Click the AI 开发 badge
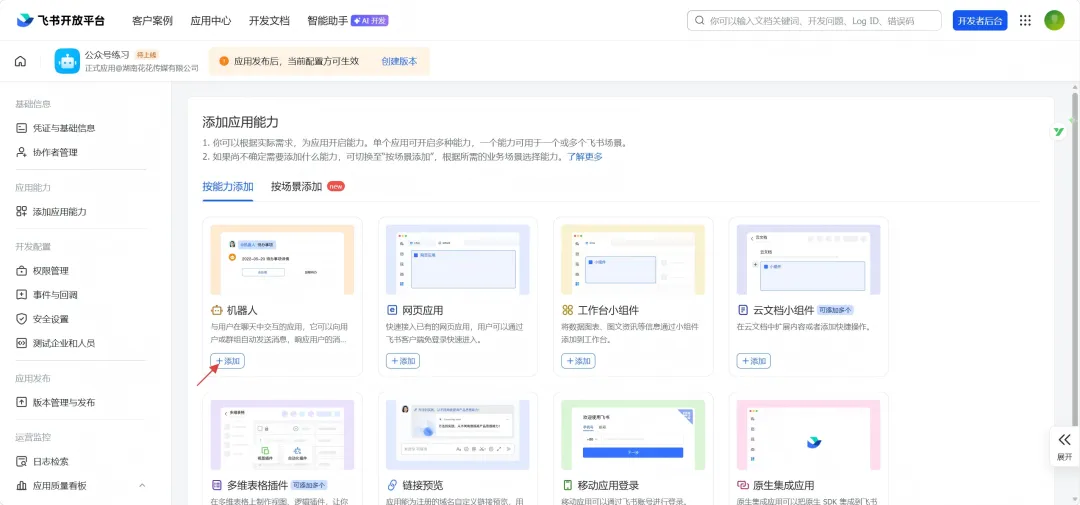Viewport: 1080px width, 505px height. (370, 21)
